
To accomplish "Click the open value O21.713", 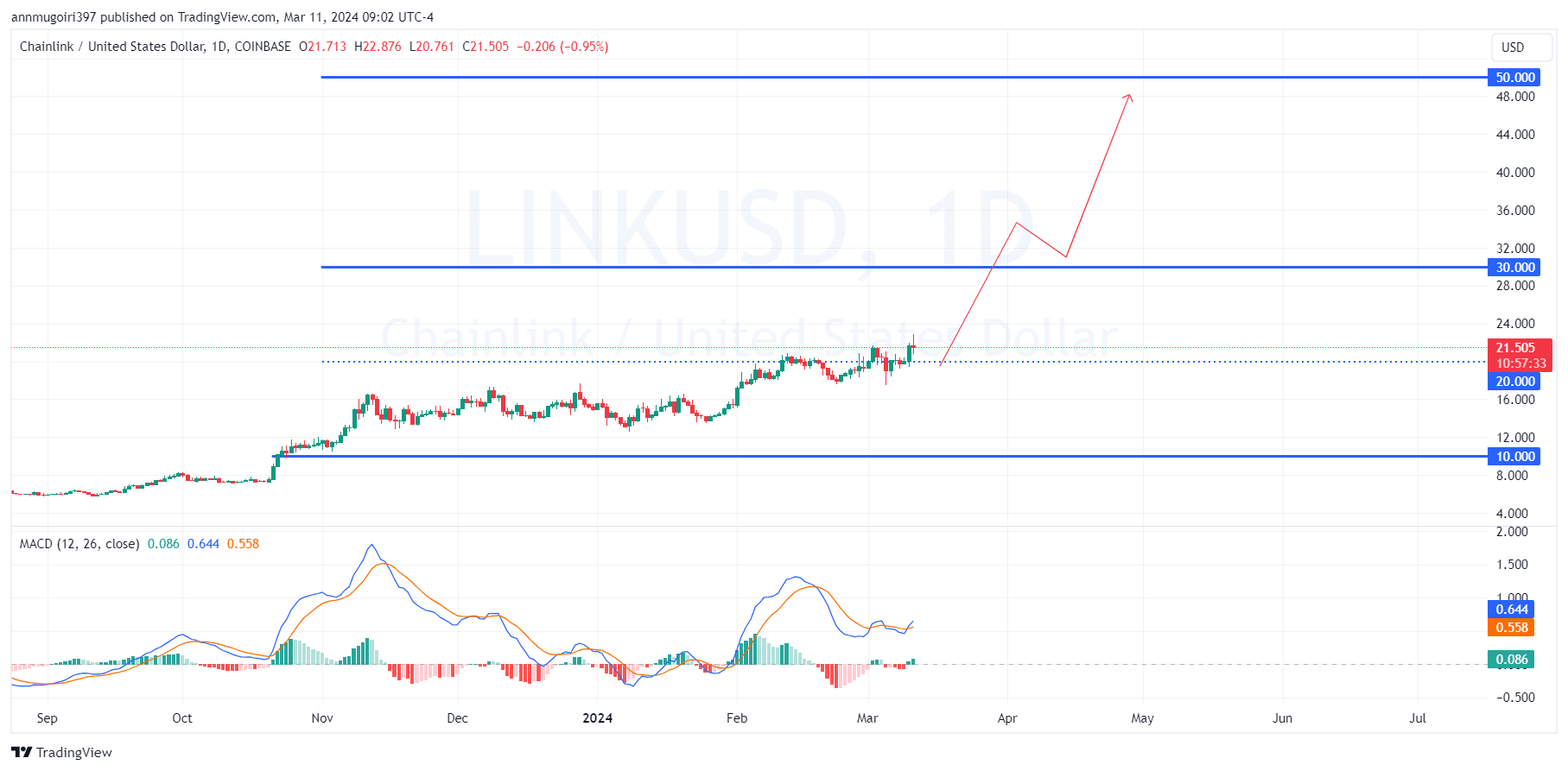I will (x=322, y=47).
